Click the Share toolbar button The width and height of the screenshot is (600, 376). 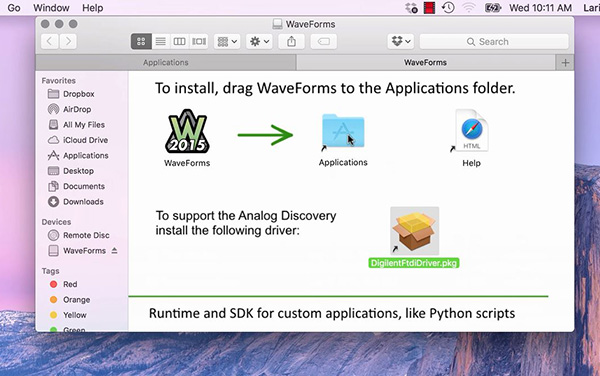click(292, 41)
